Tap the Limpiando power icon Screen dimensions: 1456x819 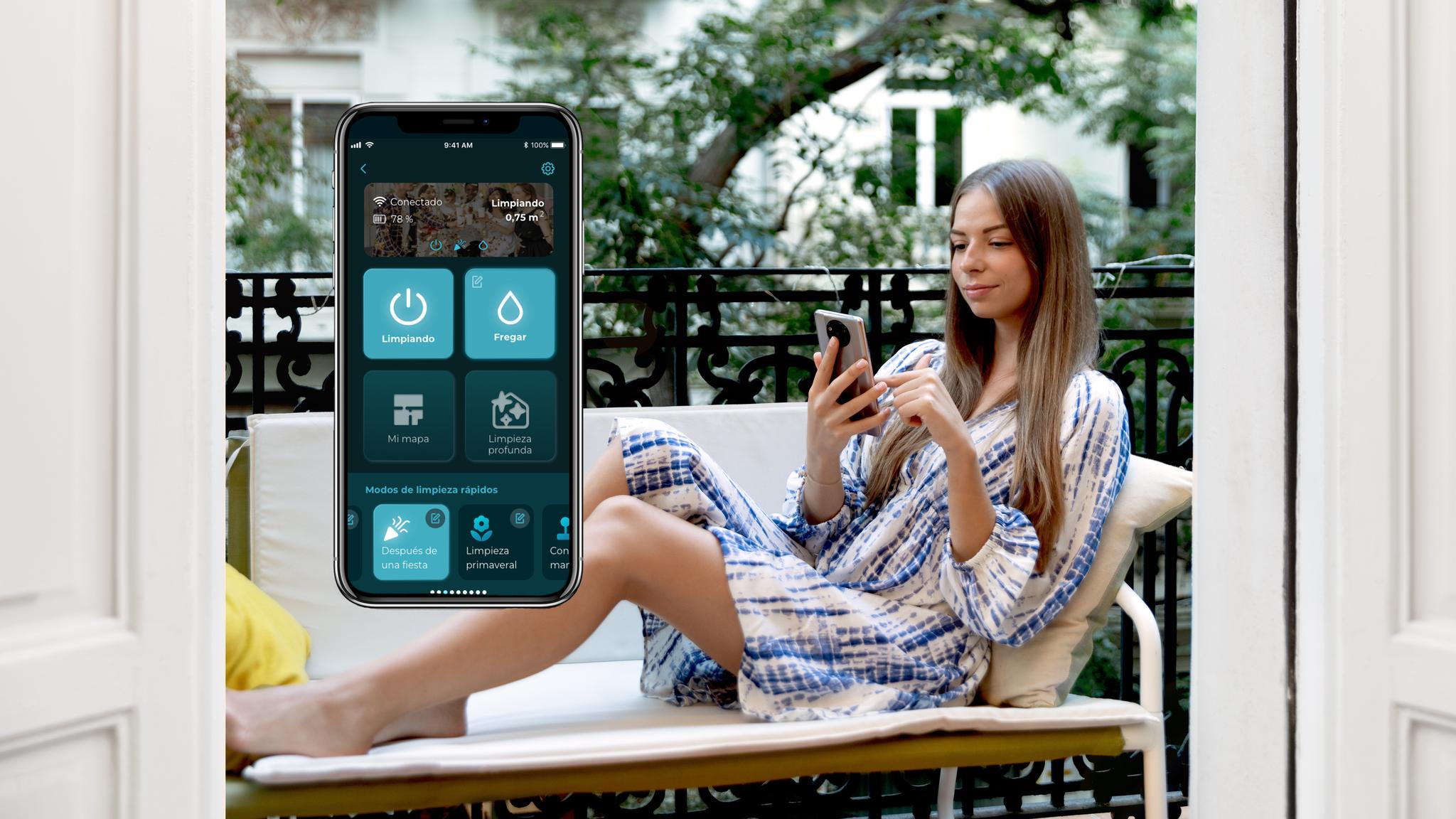(x=407, y=305)
